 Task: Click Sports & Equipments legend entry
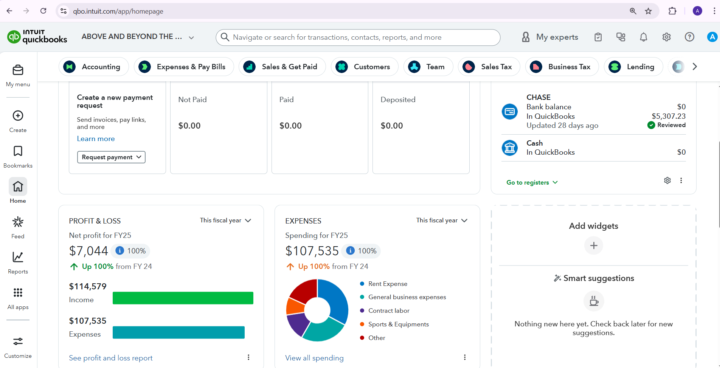(x=394, y=324)
